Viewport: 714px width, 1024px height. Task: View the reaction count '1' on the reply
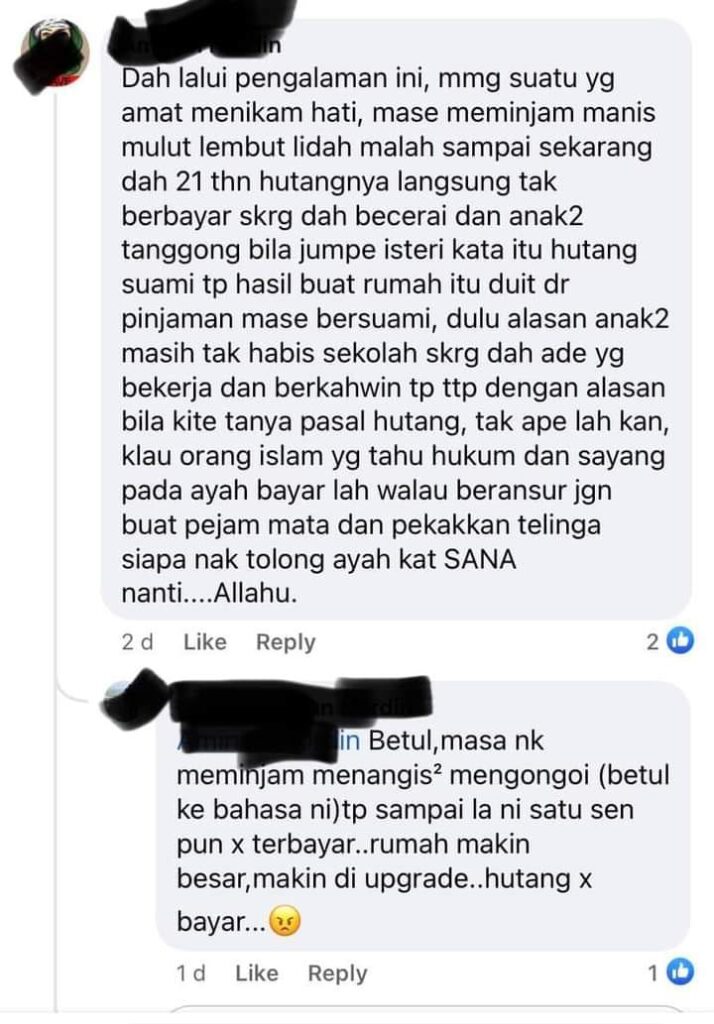(x=653, y=974)
